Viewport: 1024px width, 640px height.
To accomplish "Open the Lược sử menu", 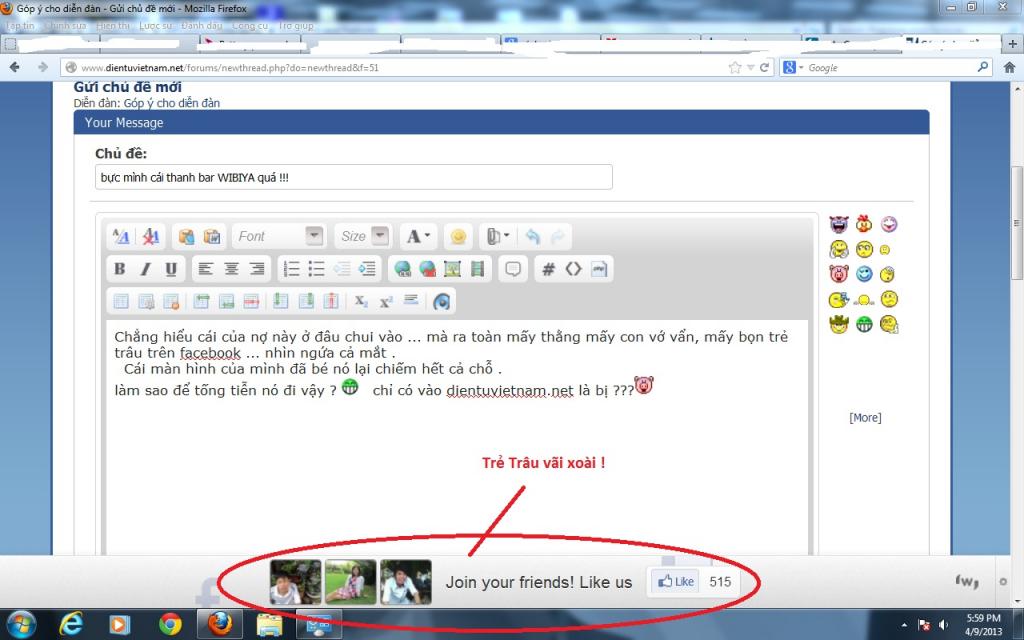I will (155, 25).
